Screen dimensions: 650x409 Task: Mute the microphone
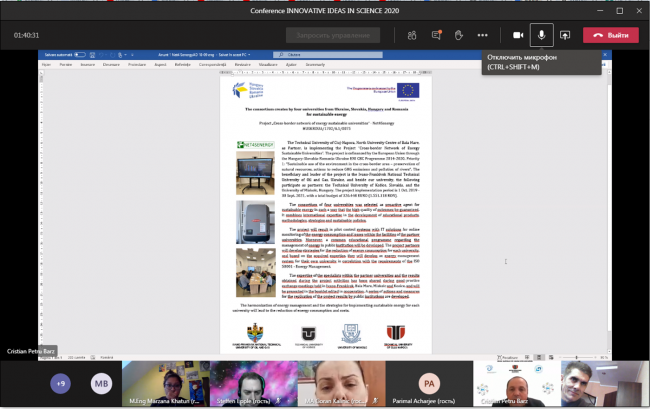(542, 34)
